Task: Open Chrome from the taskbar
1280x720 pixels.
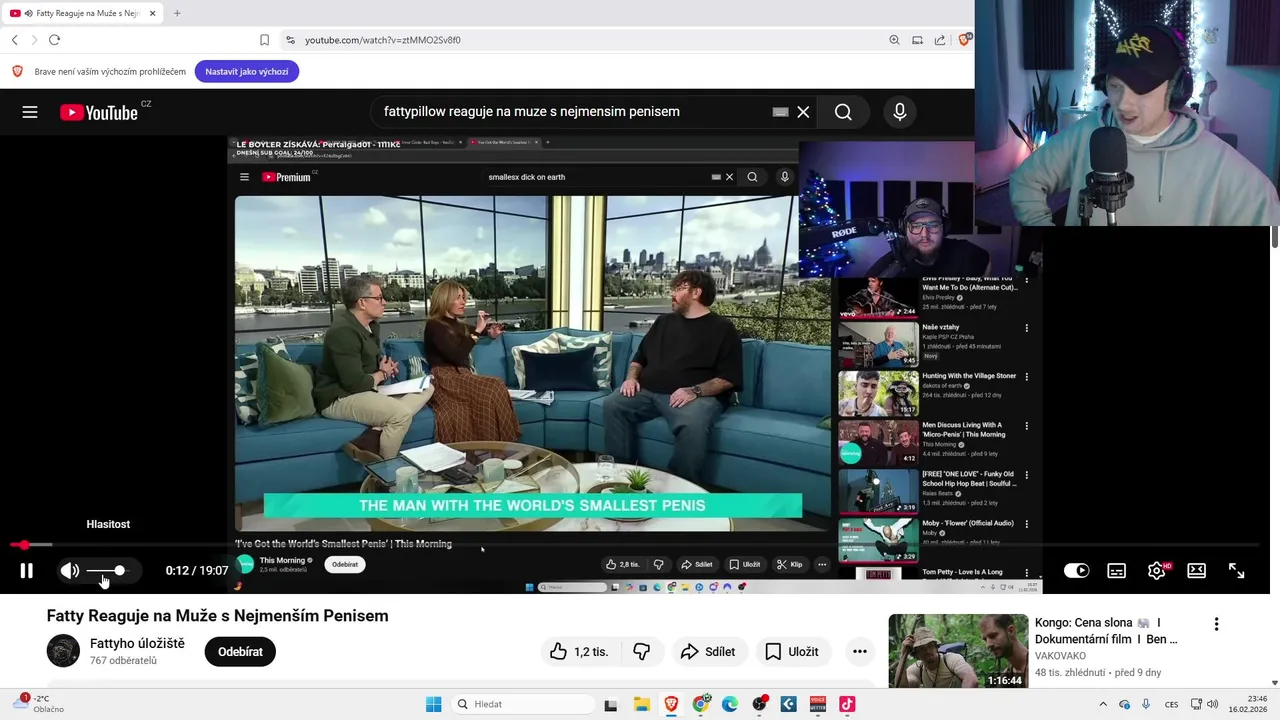Action: 701,704
